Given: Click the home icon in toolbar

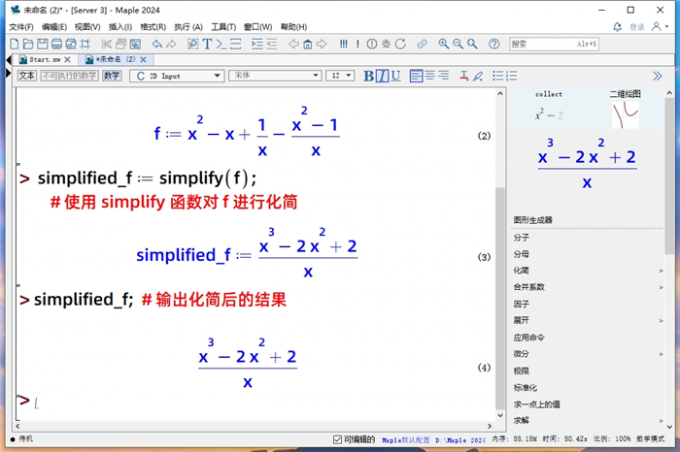Looking at the screenshot, I should pyautogui.click(x=307, y=44).
